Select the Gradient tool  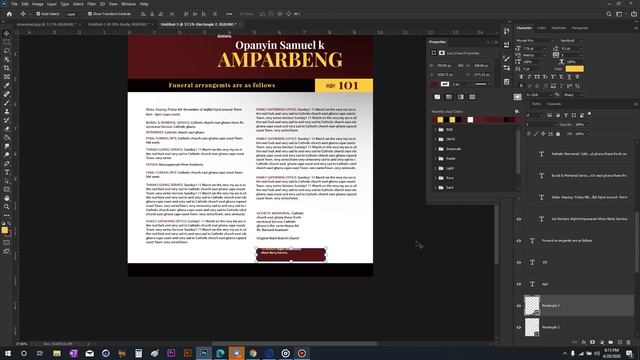[7, 137]
